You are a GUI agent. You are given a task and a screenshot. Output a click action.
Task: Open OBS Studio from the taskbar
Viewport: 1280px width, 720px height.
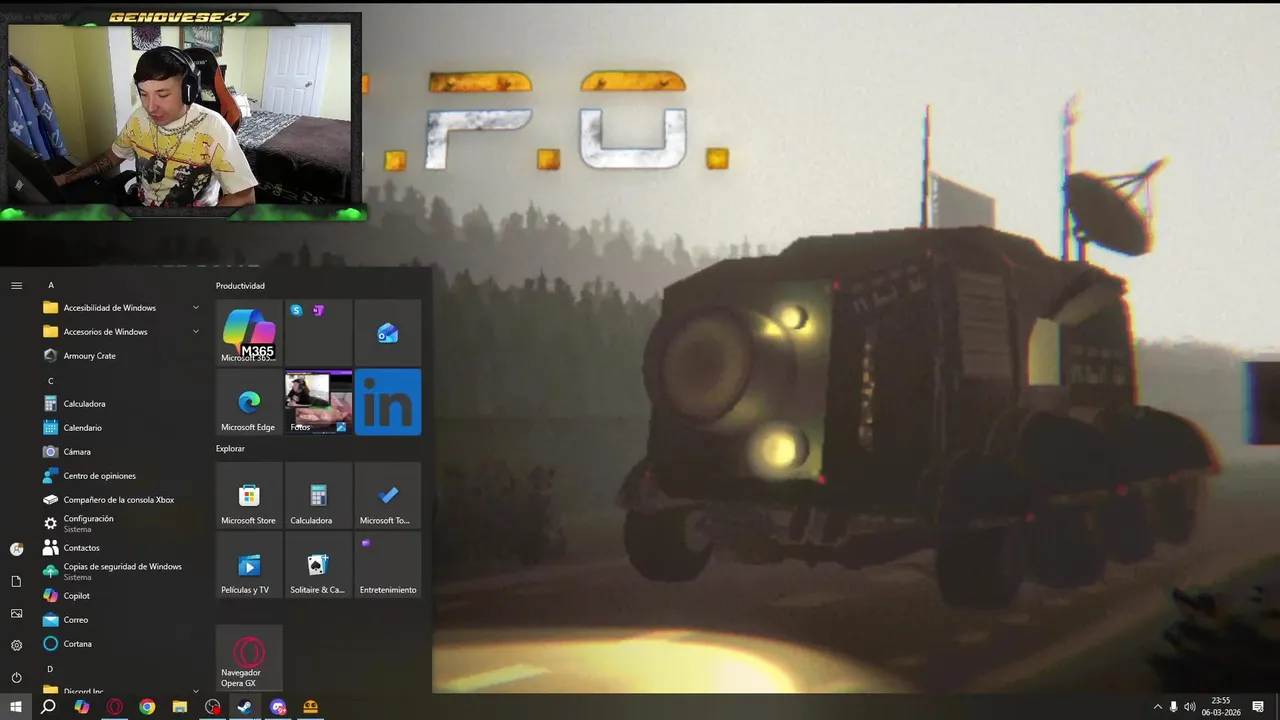pyautogui.click(x=213, y=707)
